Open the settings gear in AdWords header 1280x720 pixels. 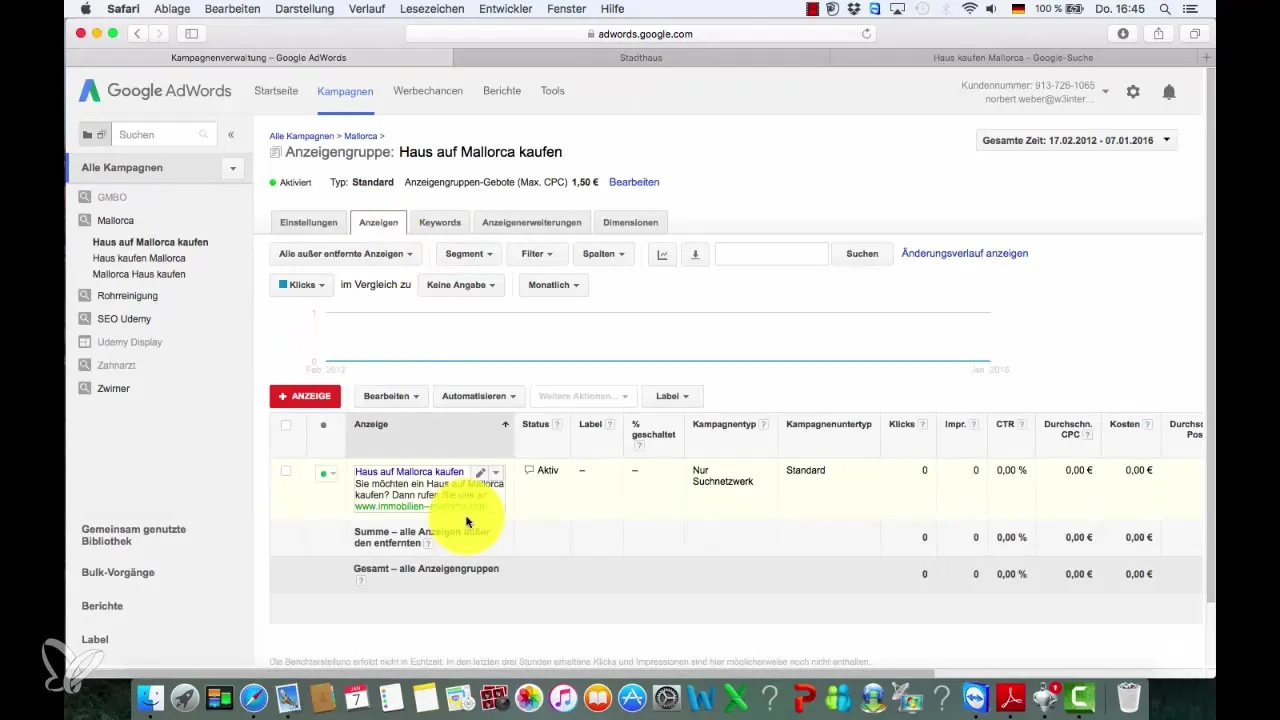click(1133, 91)
